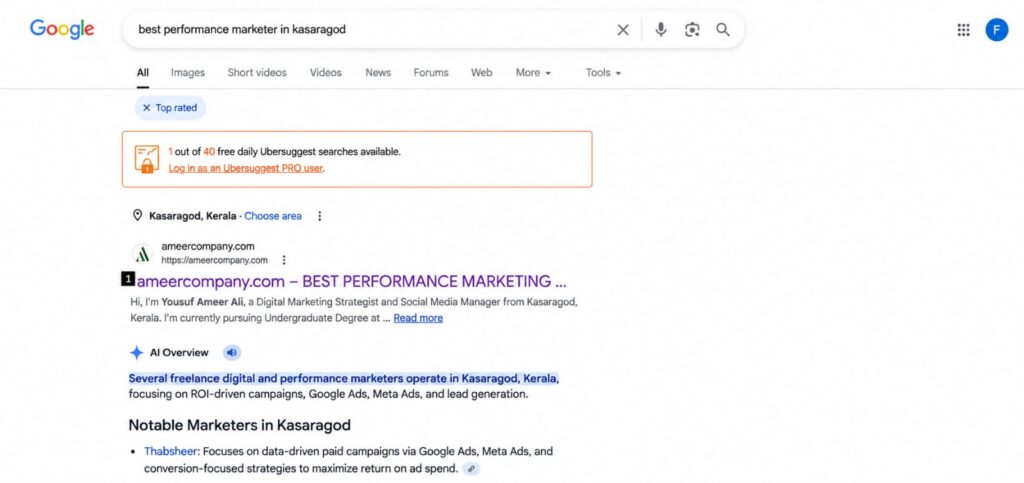Open the Google apps grid
Image resolution: width=1024 pixels, height=483 pixels.
(963, 29)
